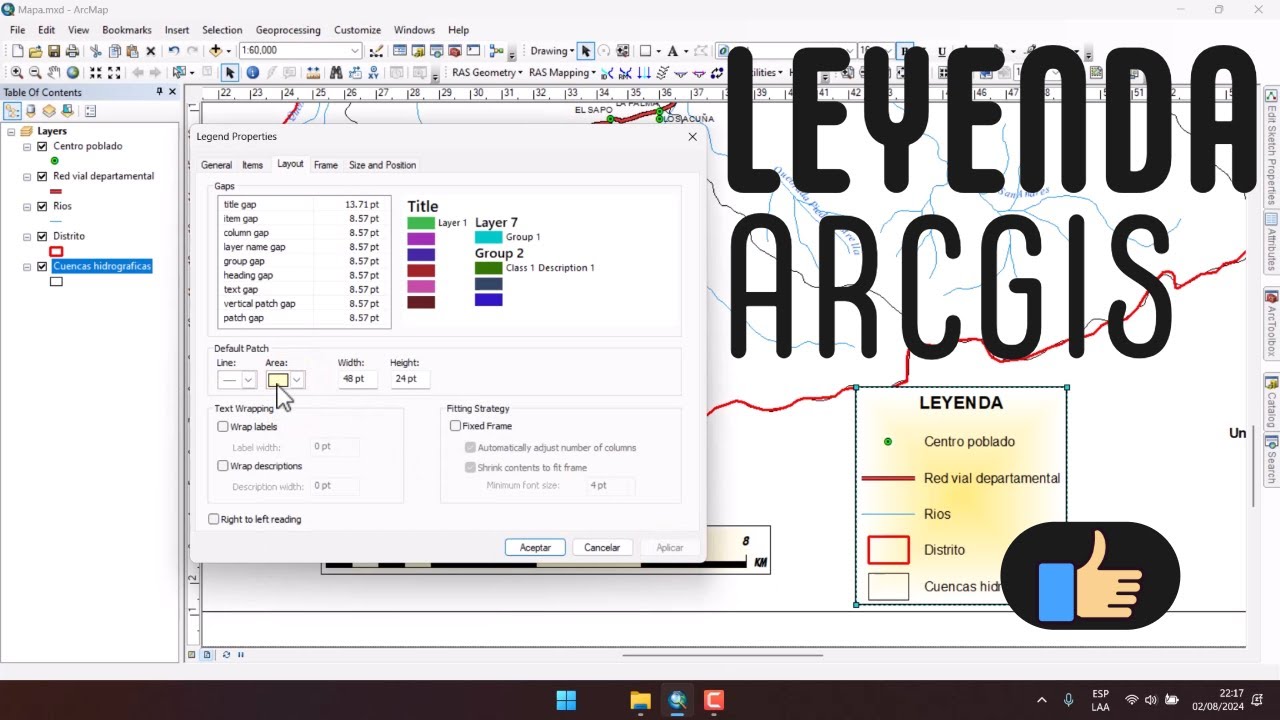The width and height of the screenshot is (1280, 720).
Task: Click the Cut scissors icon
Action: [x=96, y=51]
